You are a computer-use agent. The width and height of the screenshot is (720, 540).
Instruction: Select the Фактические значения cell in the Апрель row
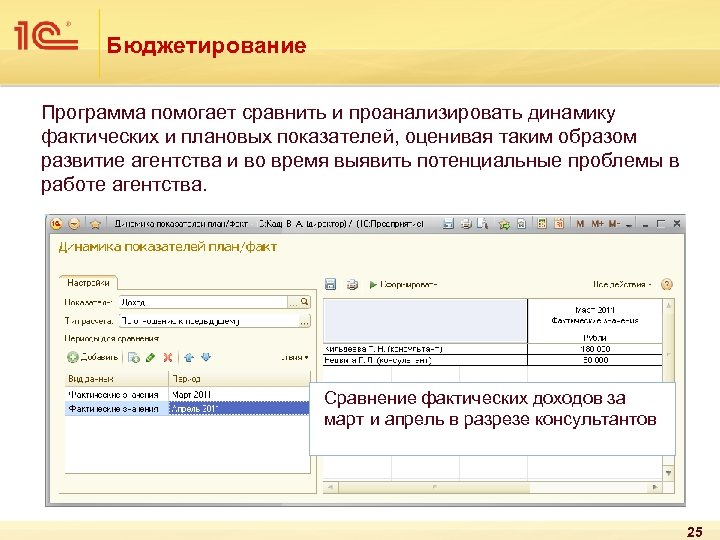coord(117,408)
